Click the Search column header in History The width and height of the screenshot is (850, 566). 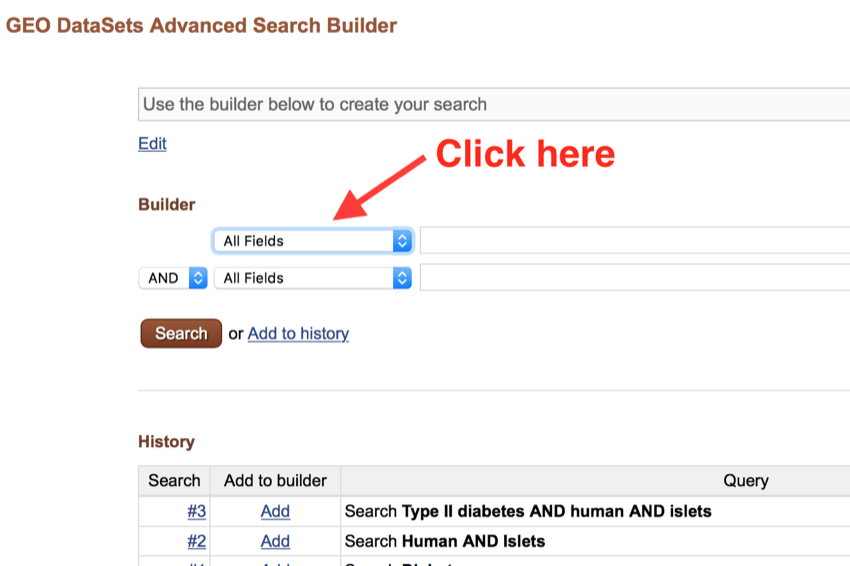174,481
